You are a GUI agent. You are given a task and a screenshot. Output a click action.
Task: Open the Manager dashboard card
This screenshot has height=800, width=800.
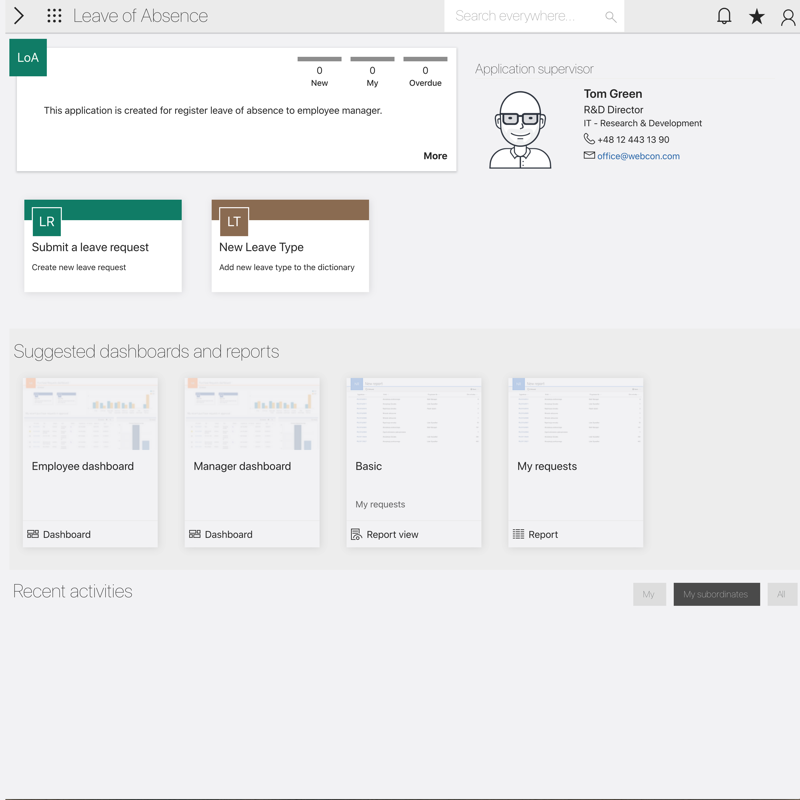point(252,462)
